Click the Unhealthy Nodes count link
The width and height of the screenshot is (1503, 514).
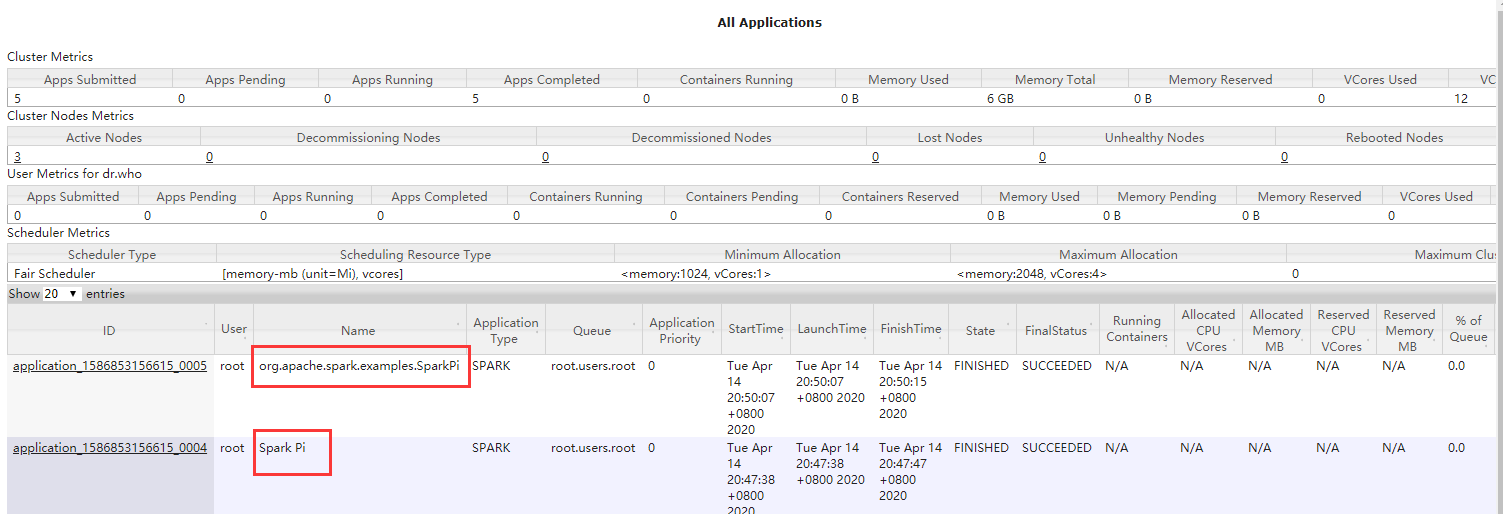coord(1042,157)
